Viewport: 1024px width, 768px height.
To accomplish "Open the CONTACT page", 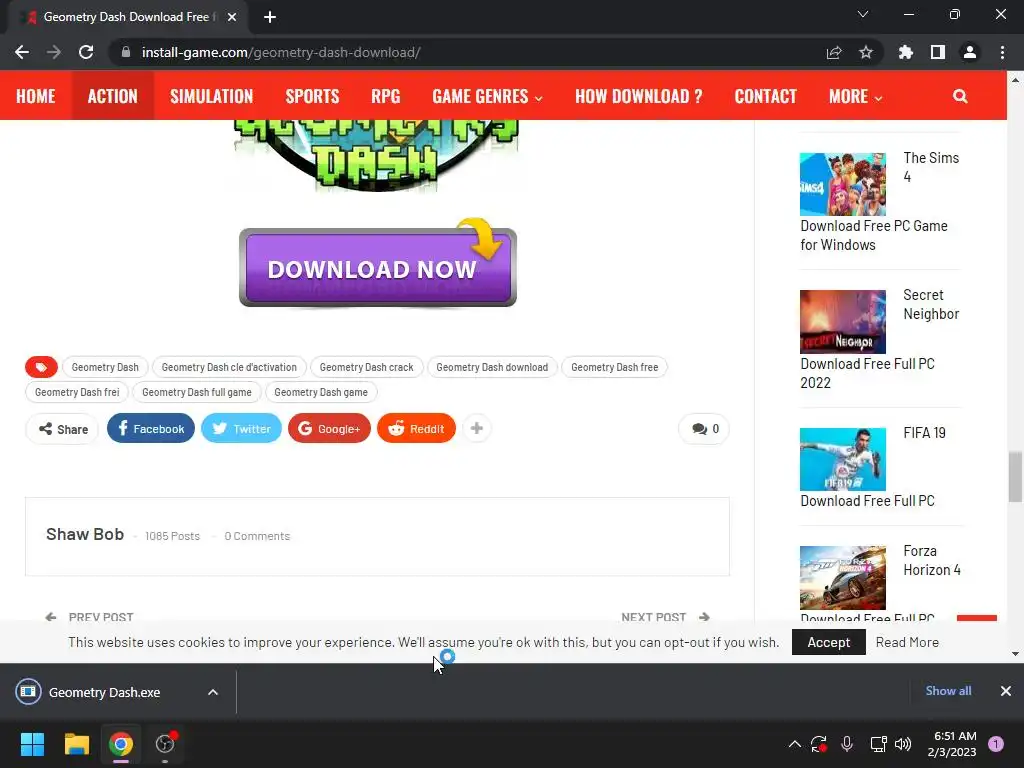I will click(765, 96).
